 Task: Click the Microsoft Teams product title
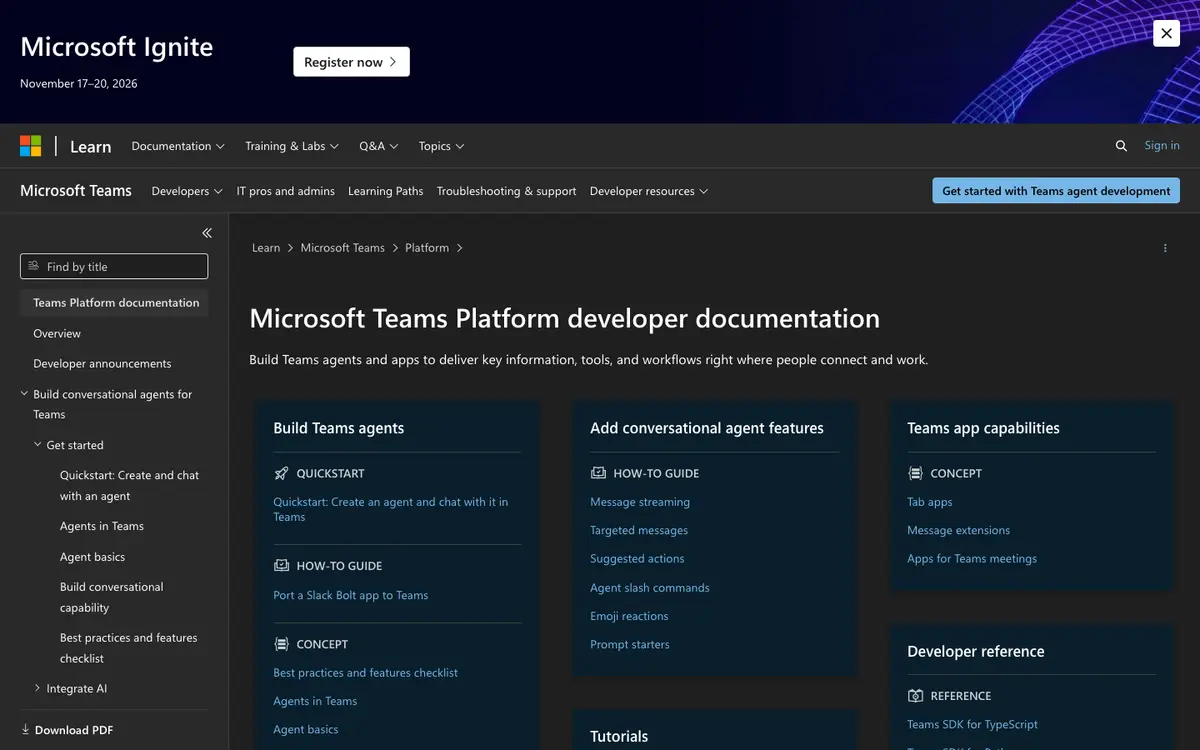point(76,191)
